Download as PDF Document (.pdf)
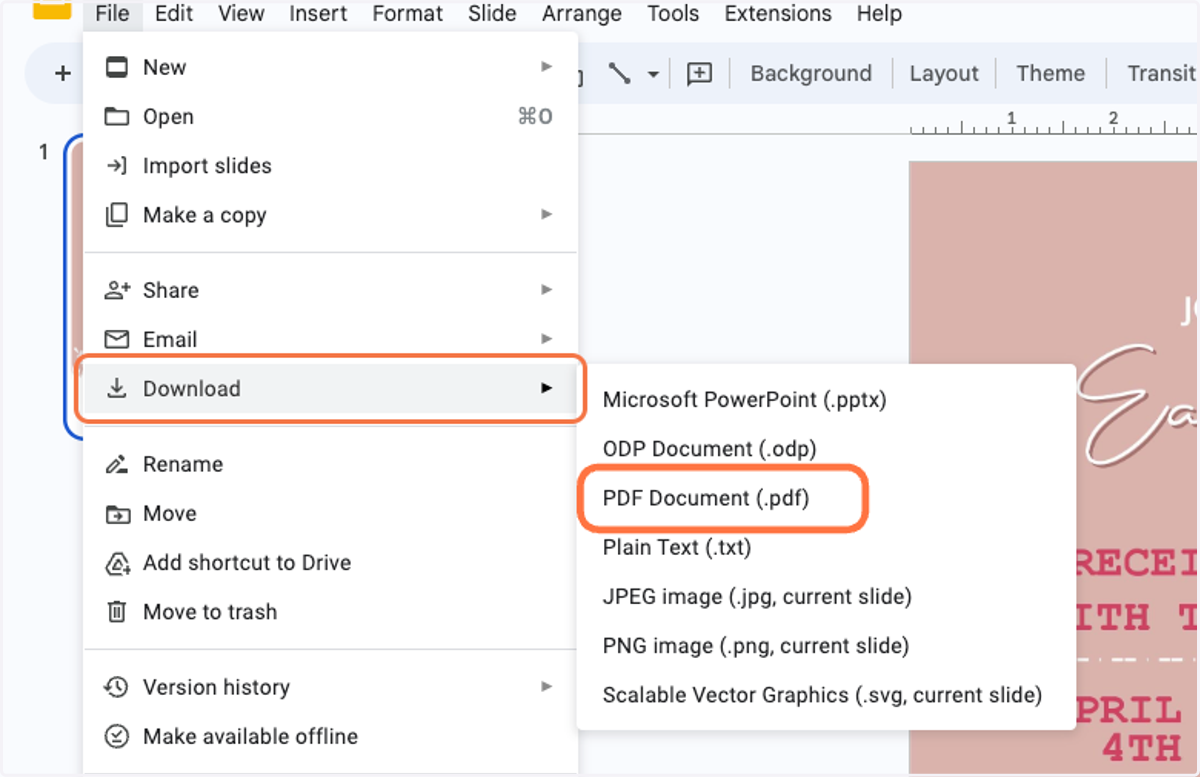 click(x=826, y=498)
